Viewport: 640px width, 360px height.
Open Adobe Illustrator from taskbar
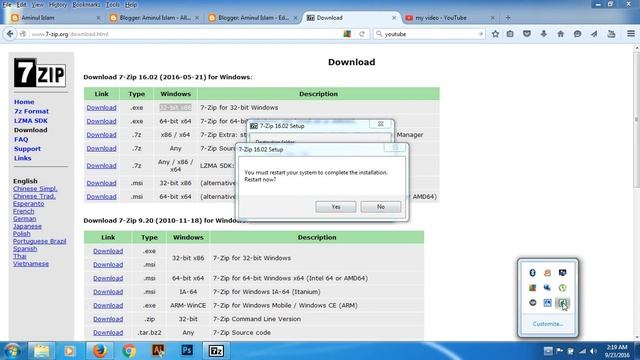click(158, 351)
